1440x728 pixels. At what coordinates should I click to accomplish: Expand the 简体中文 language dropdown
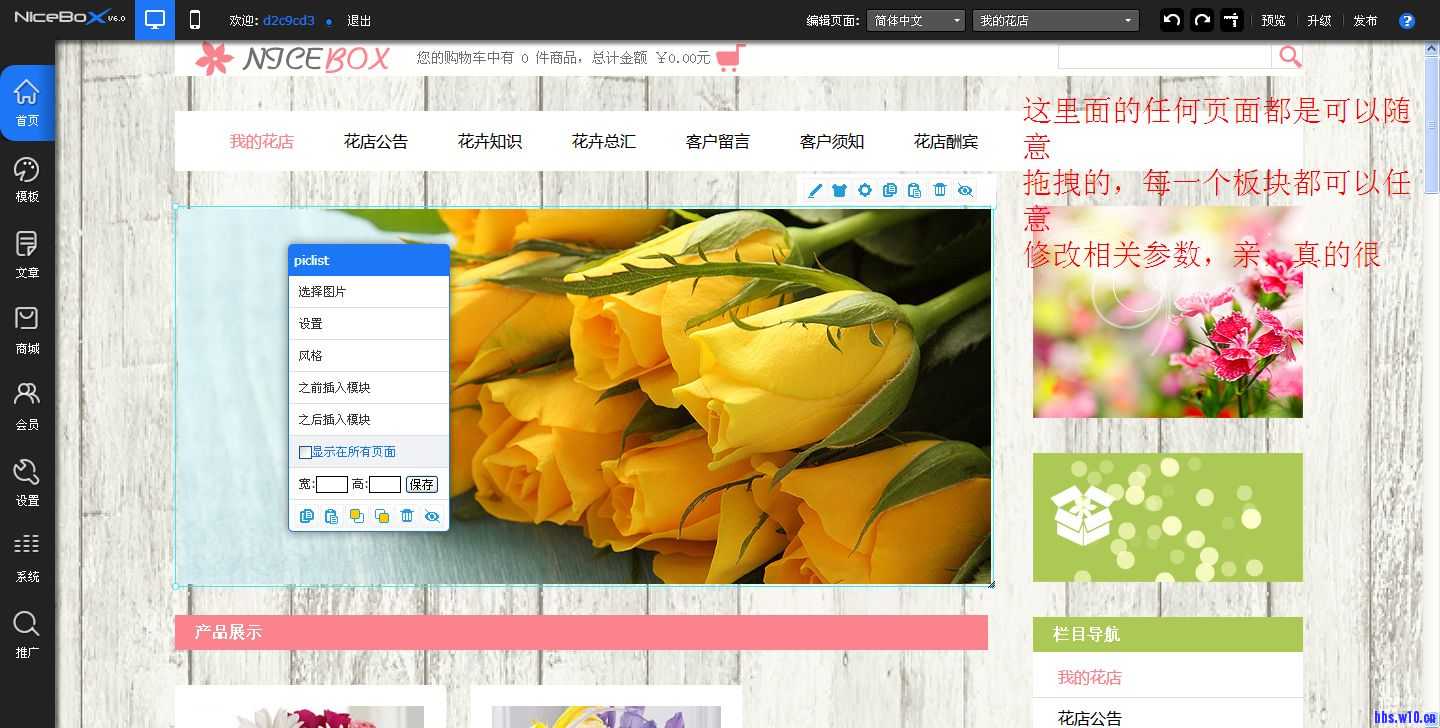[916, 21]
